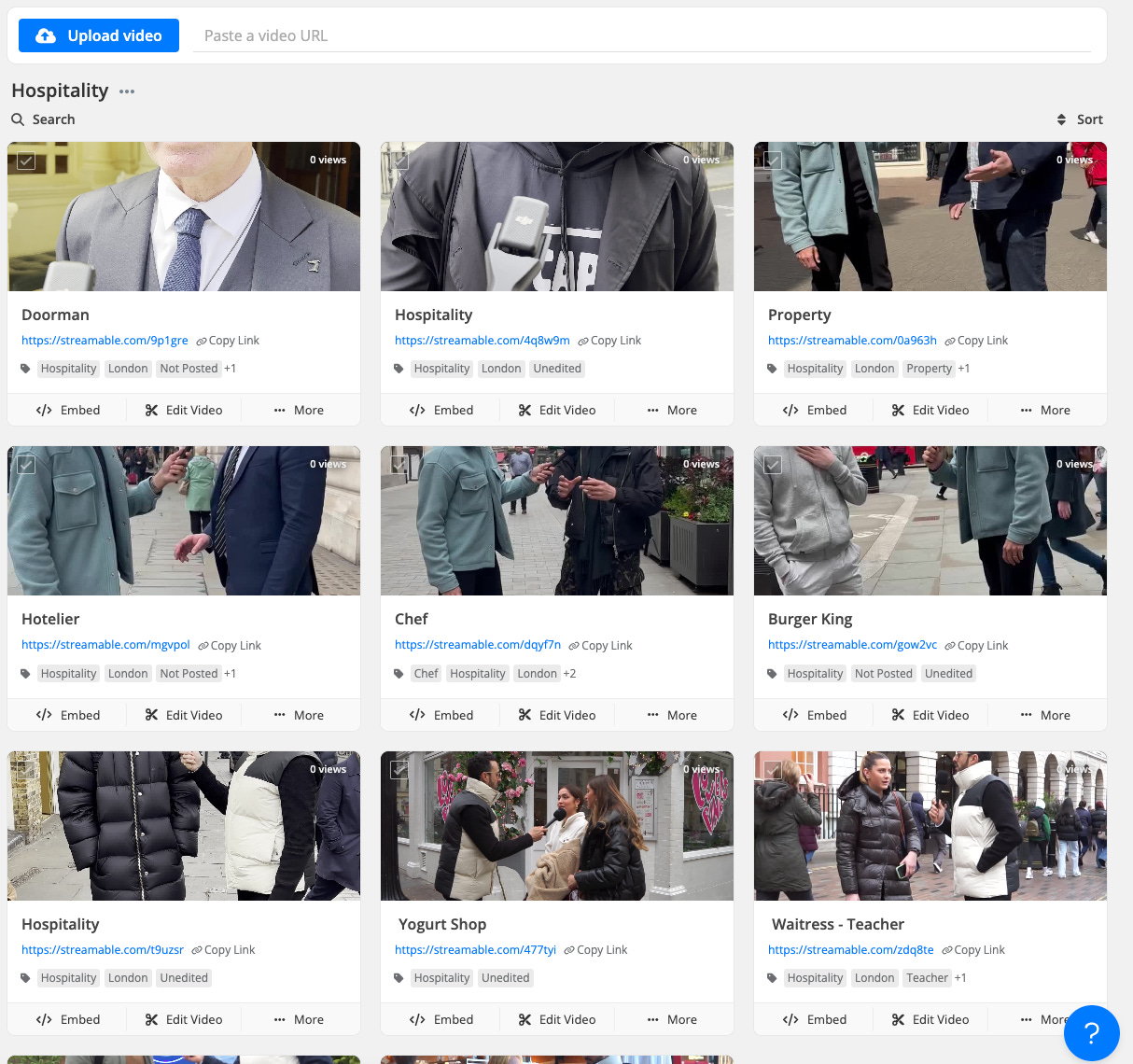Screen dimensions: 1133x1064
Task: Click the London tag on Hotelier
Action: pos(128,674)
